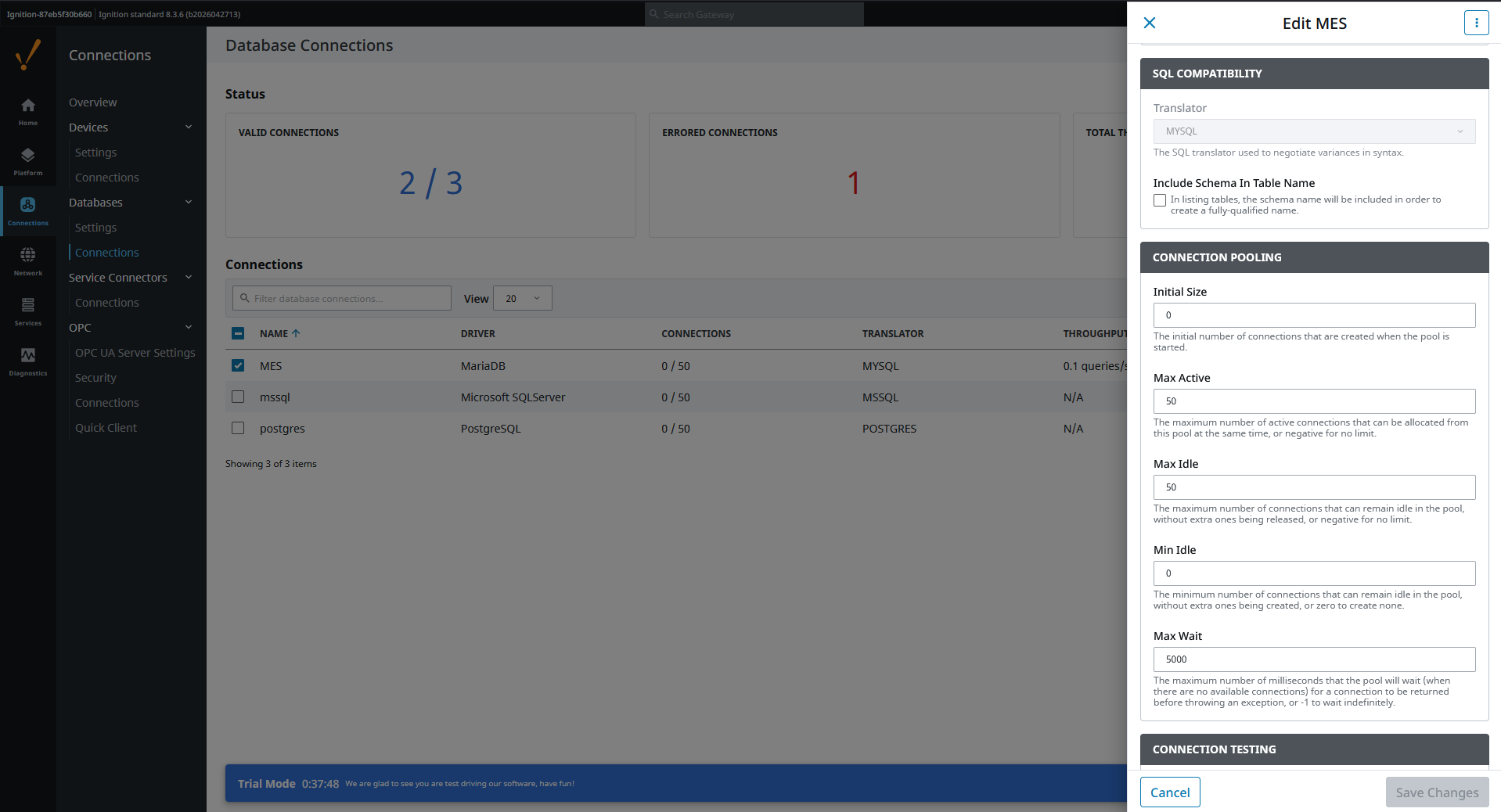Open the Platform section icon
Screen dimensions: 1501x812
[x=28, y=162]
